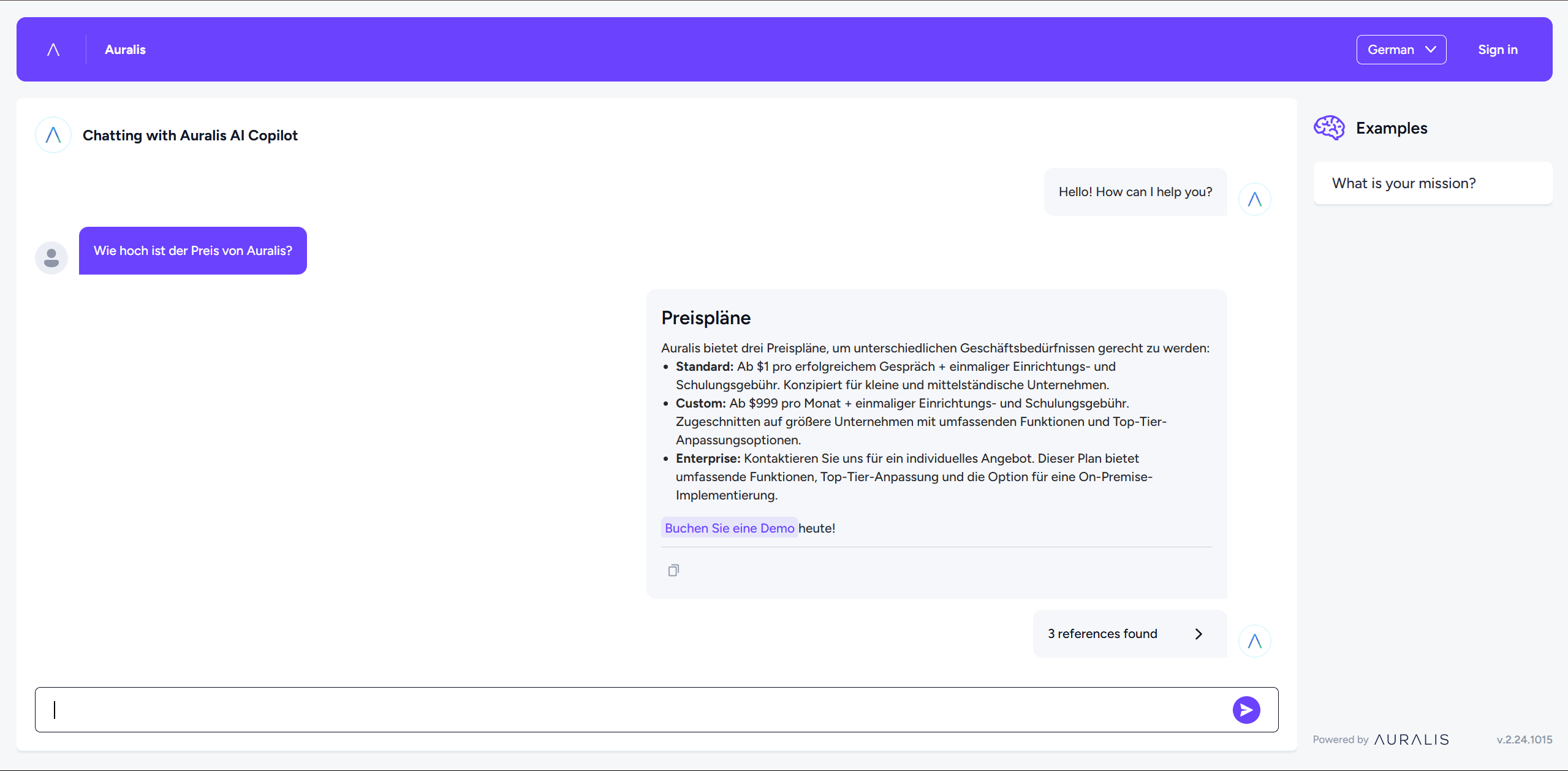Click the bot avatar next to references
This screenshot has height=771, width=1568.
point(1254,641)
